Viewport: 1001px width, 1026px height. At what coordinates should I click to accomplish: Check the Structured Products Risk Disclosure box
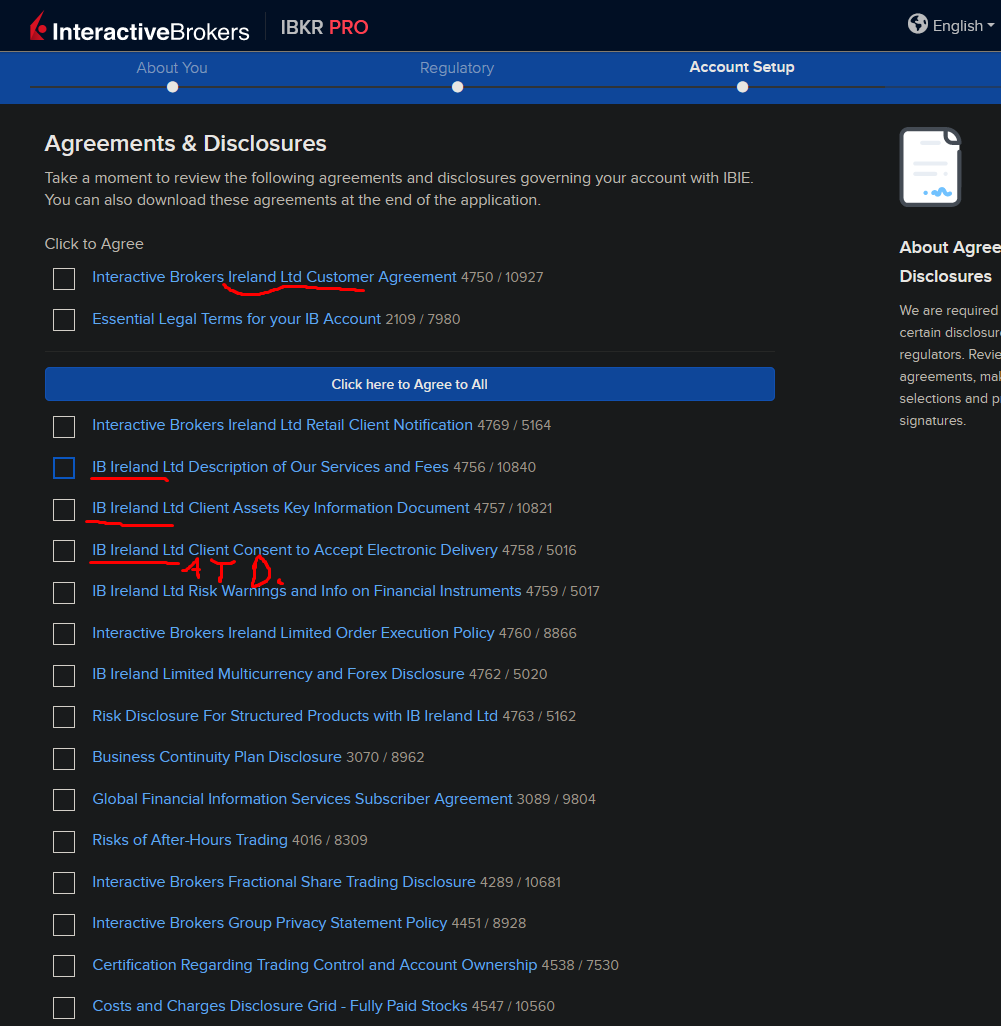(x=64, y=717)
